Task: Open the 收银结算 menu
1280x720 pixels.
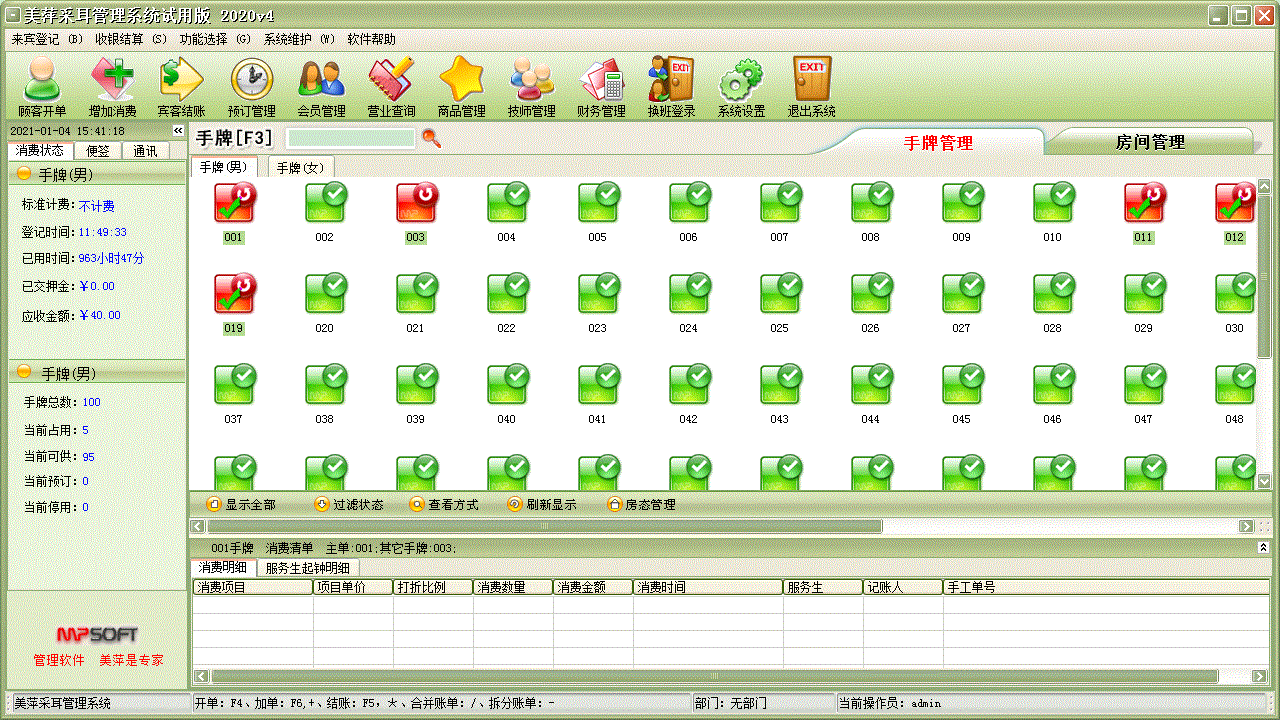Action: pos(131,39)
